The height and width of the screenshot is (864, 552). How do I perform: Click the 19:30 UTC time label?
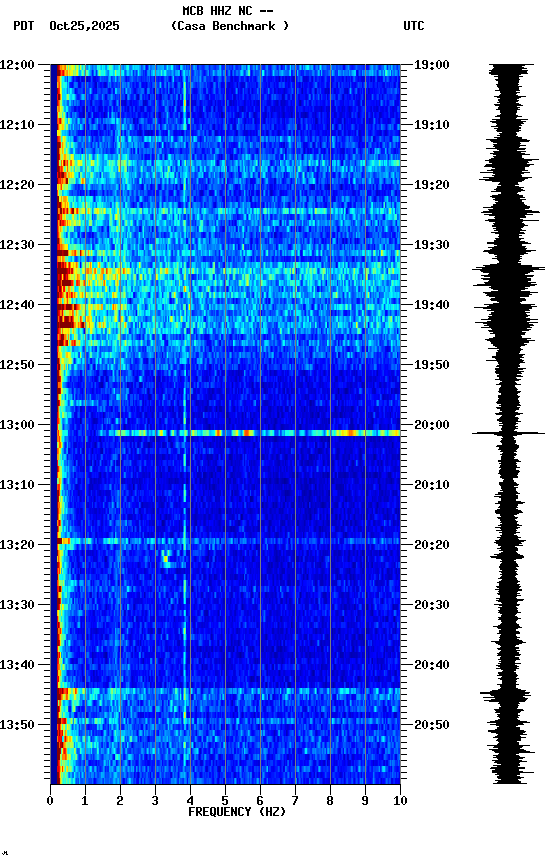point(431,245)
